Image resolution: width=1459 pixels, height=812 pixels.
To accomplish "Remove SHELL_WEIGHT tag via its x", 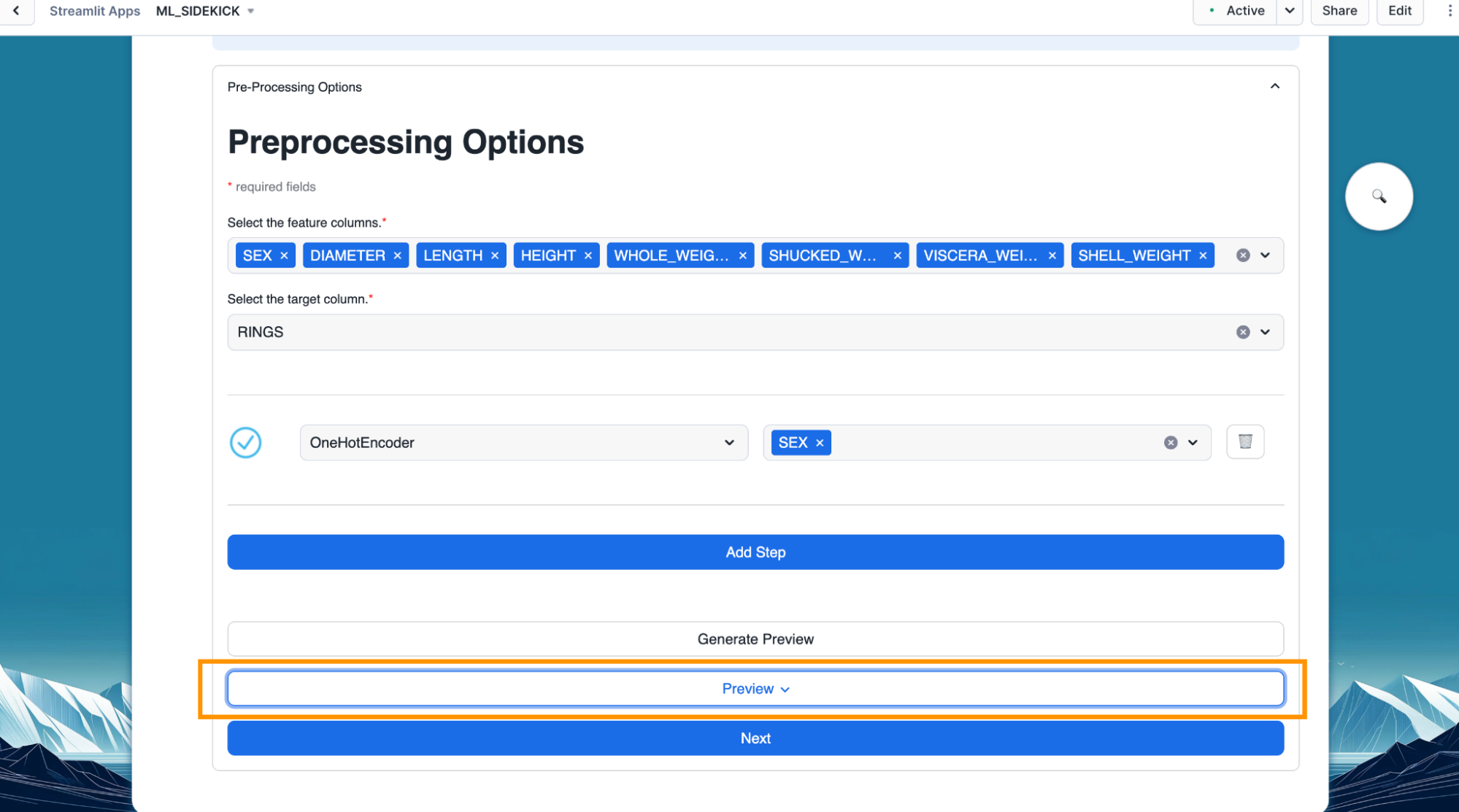I will coord(1203,256).
